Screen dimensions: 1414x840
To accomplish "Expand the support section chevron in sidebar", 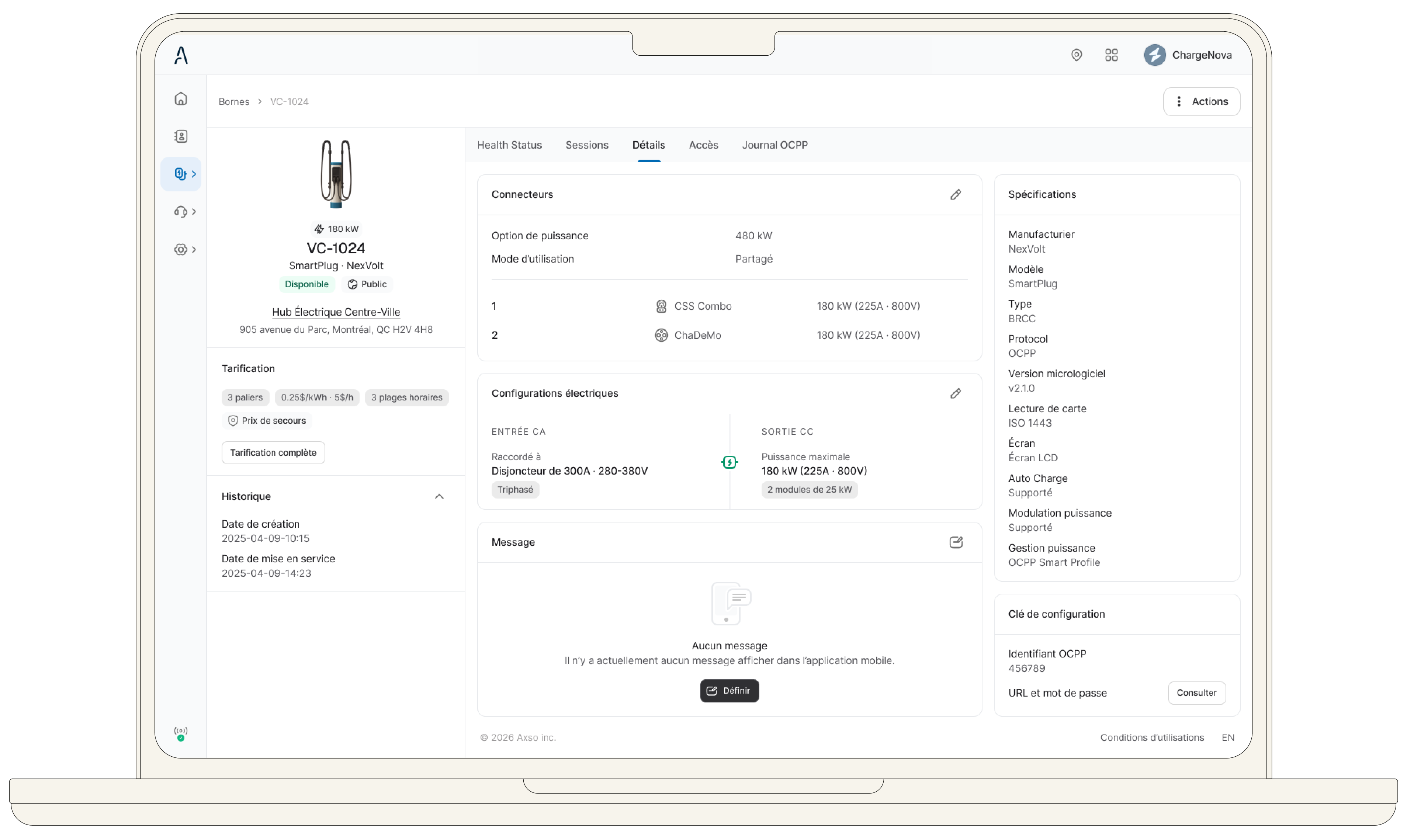I will (x=194, y=211).
